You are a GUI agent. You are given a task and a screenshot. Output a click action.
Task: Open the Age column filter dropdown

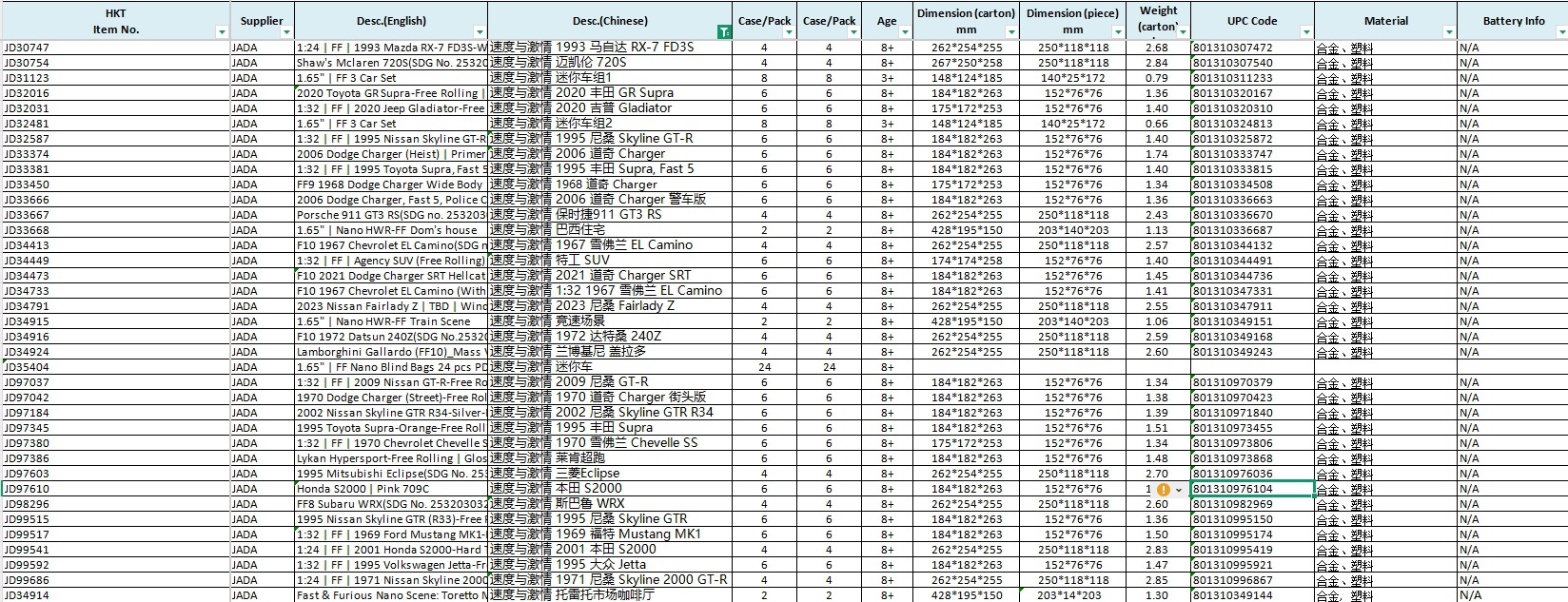tap(904, 32)
